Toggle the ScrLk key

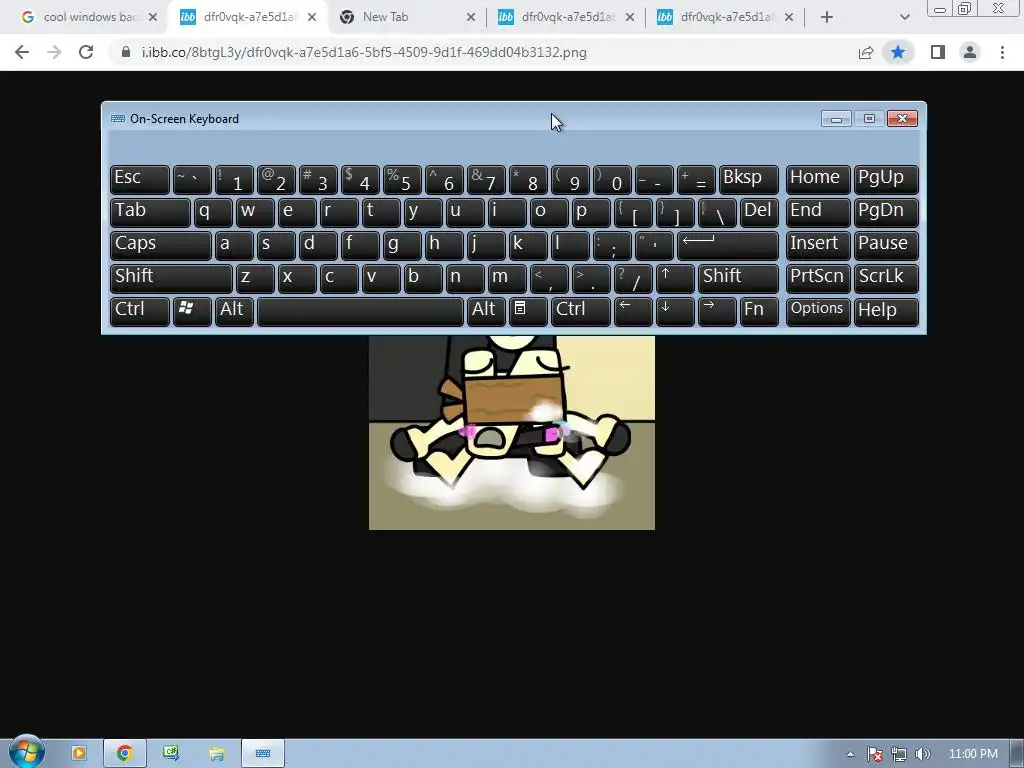886,278
